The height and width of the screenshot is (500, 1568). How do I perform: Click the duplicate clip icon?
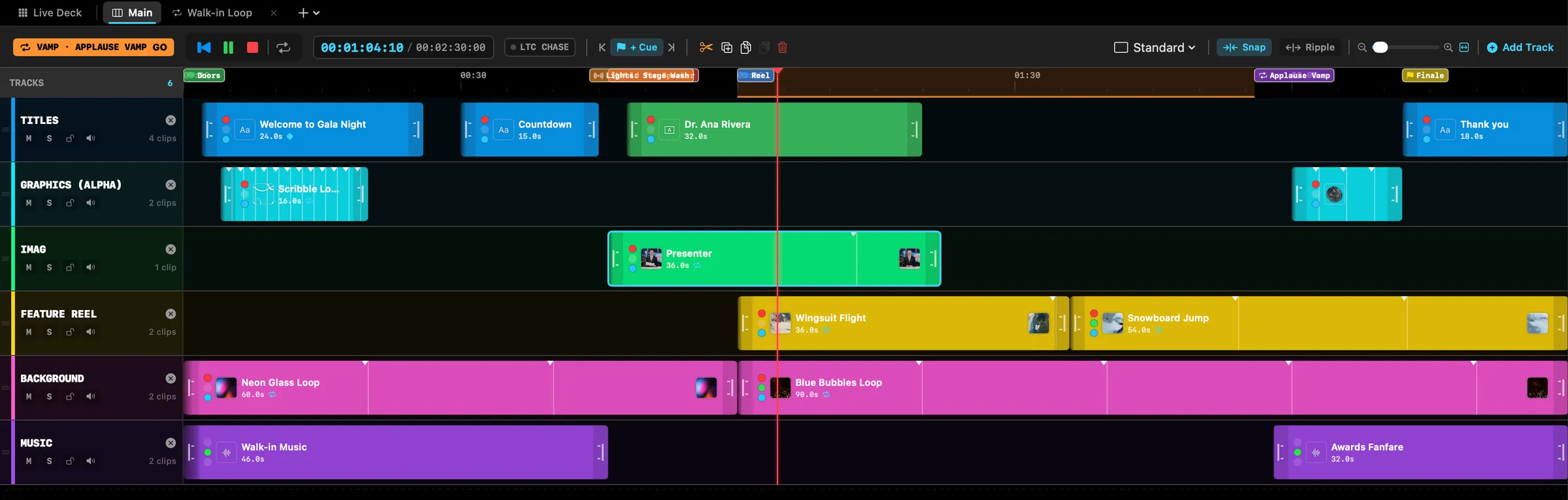[x=727, y=47]
